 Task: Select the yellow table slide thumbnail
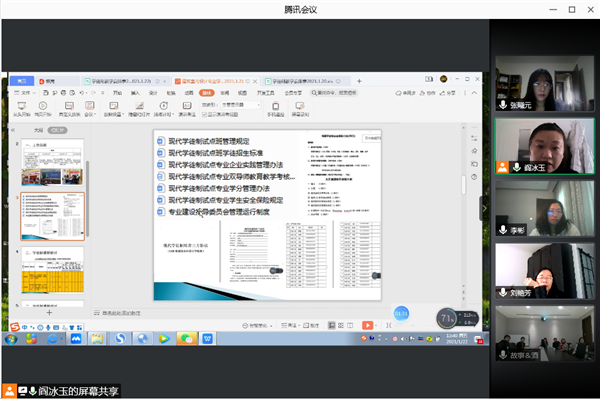53,270
